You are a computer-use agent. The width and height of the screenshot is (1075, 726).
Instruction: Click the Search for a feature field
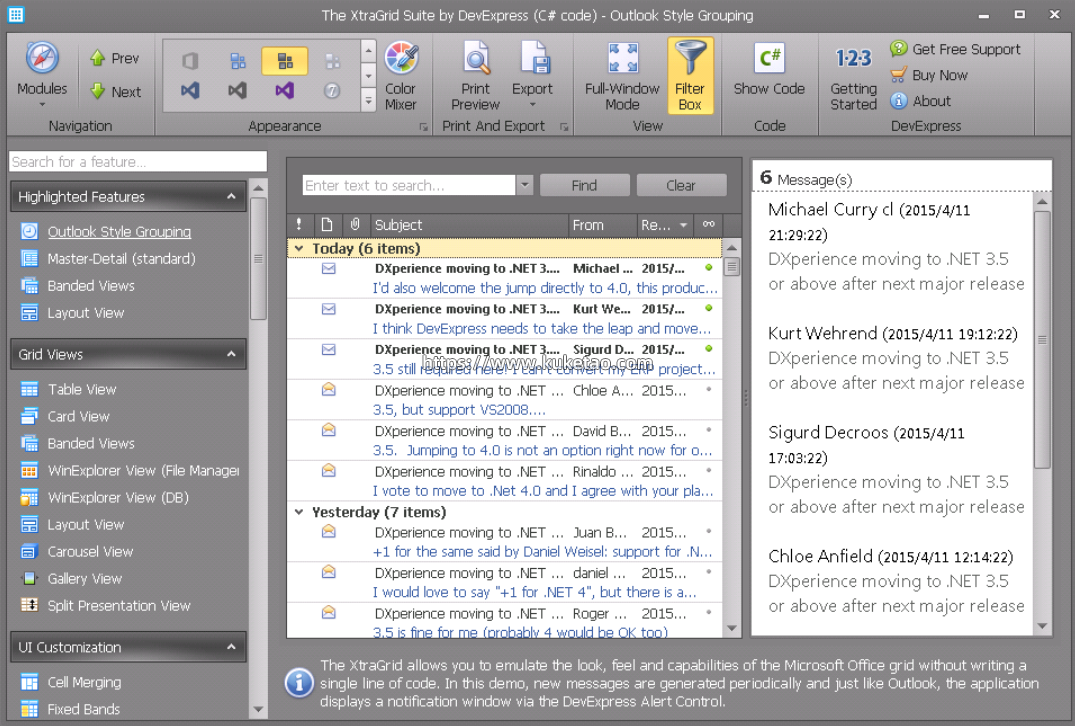pyautogui.click(x=138, y=162)
